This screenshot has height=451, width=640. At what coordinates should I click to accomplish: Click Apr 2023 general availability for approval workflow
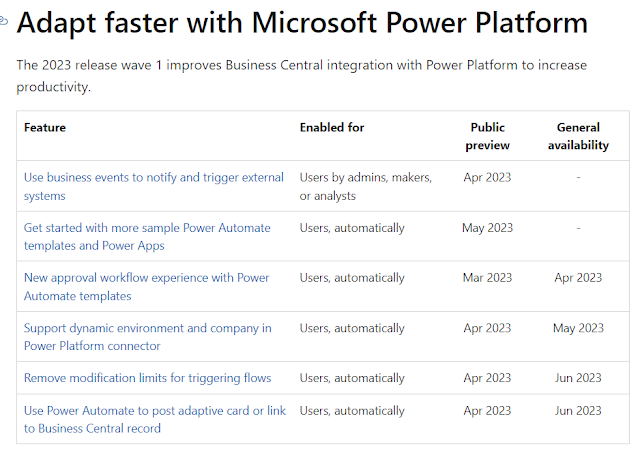coord(578,278)
